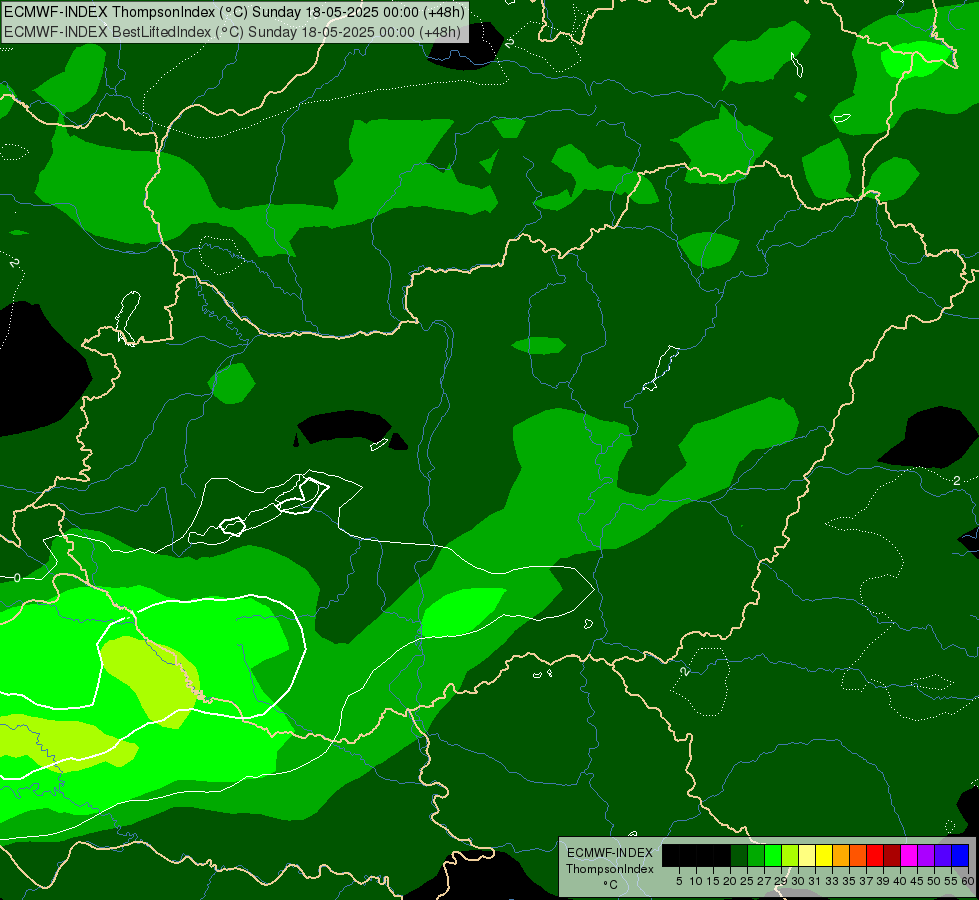This screenshot has height=900, width=979.
Task: Click the blue 55–60 legend swatch
Action: pyautogui.click(x=960, y=855)
